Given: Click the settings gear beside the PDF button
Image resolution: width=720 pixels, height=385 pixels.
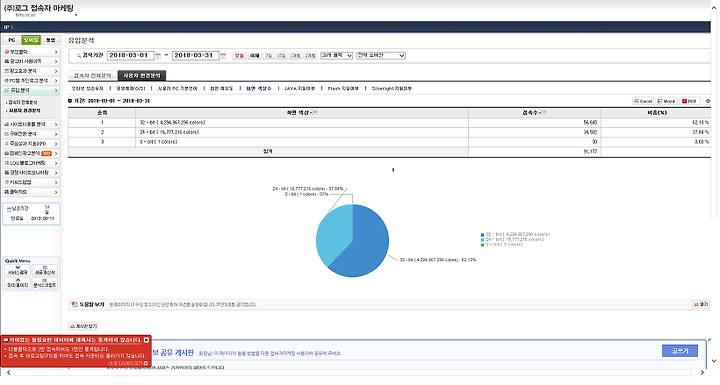Looking at the screenshot, I should click(x=708, y=101).
